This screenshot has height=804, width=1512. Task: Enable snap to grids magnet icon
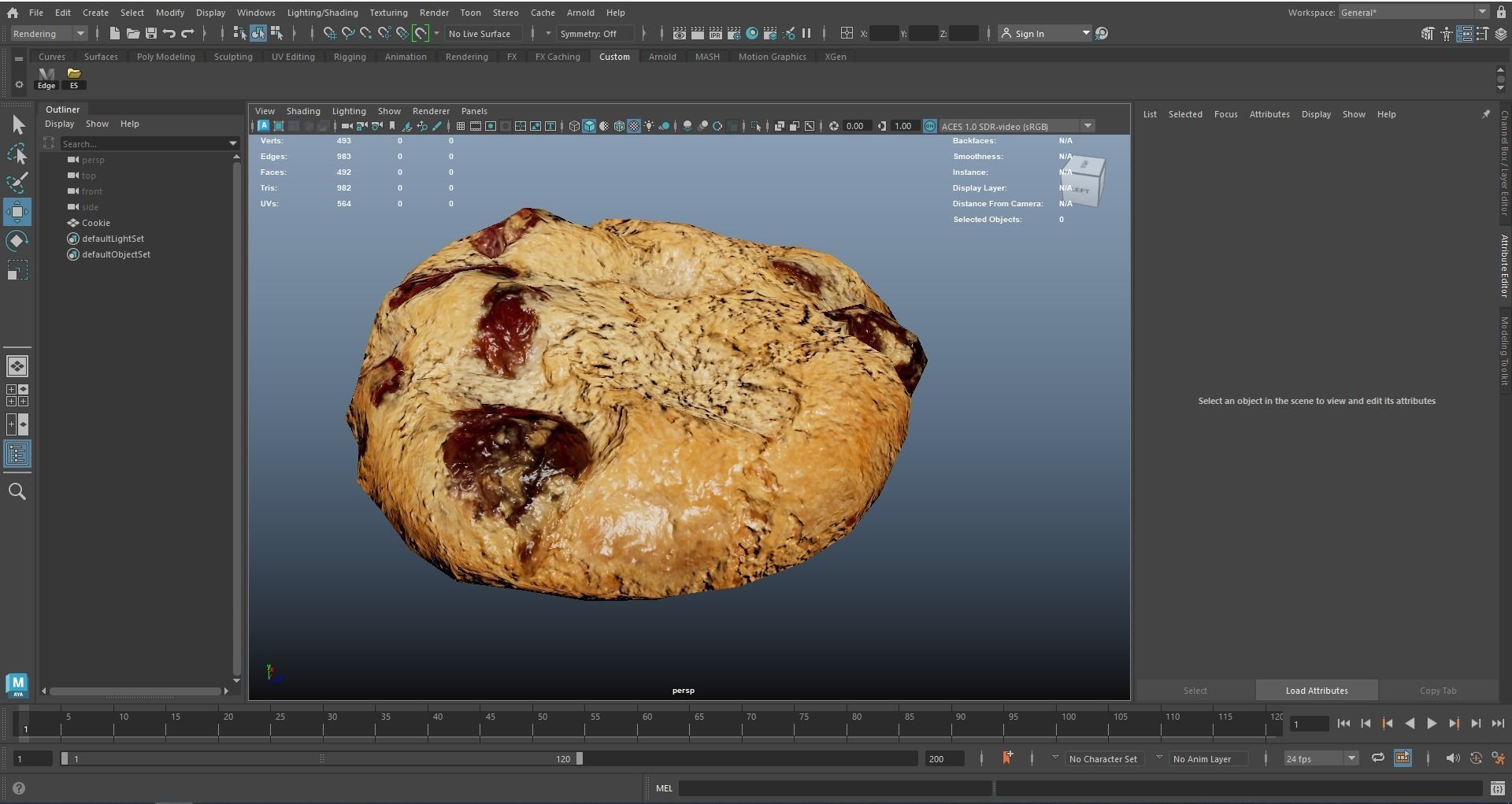[x=329, y=33]
